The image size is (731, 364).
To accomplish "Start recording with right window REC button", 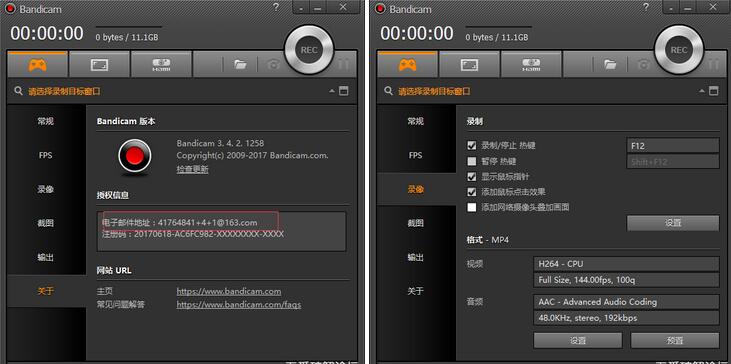I will (679, 50).
